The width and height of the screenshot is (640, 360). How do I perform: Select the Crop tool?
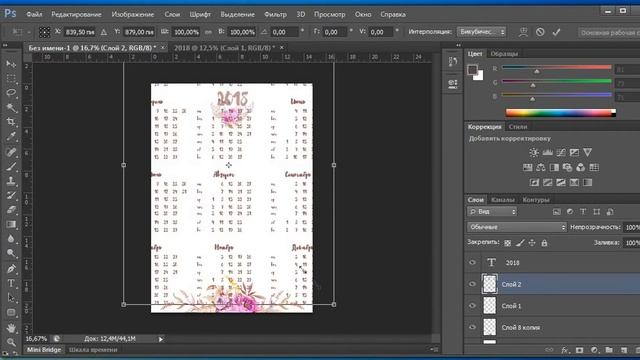click(x=11, y=122)
